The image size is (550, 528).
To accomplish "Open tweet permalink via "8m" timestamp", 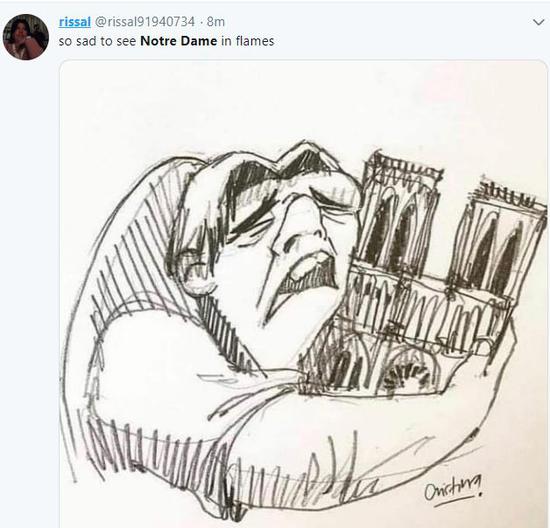I will point(215,22).
